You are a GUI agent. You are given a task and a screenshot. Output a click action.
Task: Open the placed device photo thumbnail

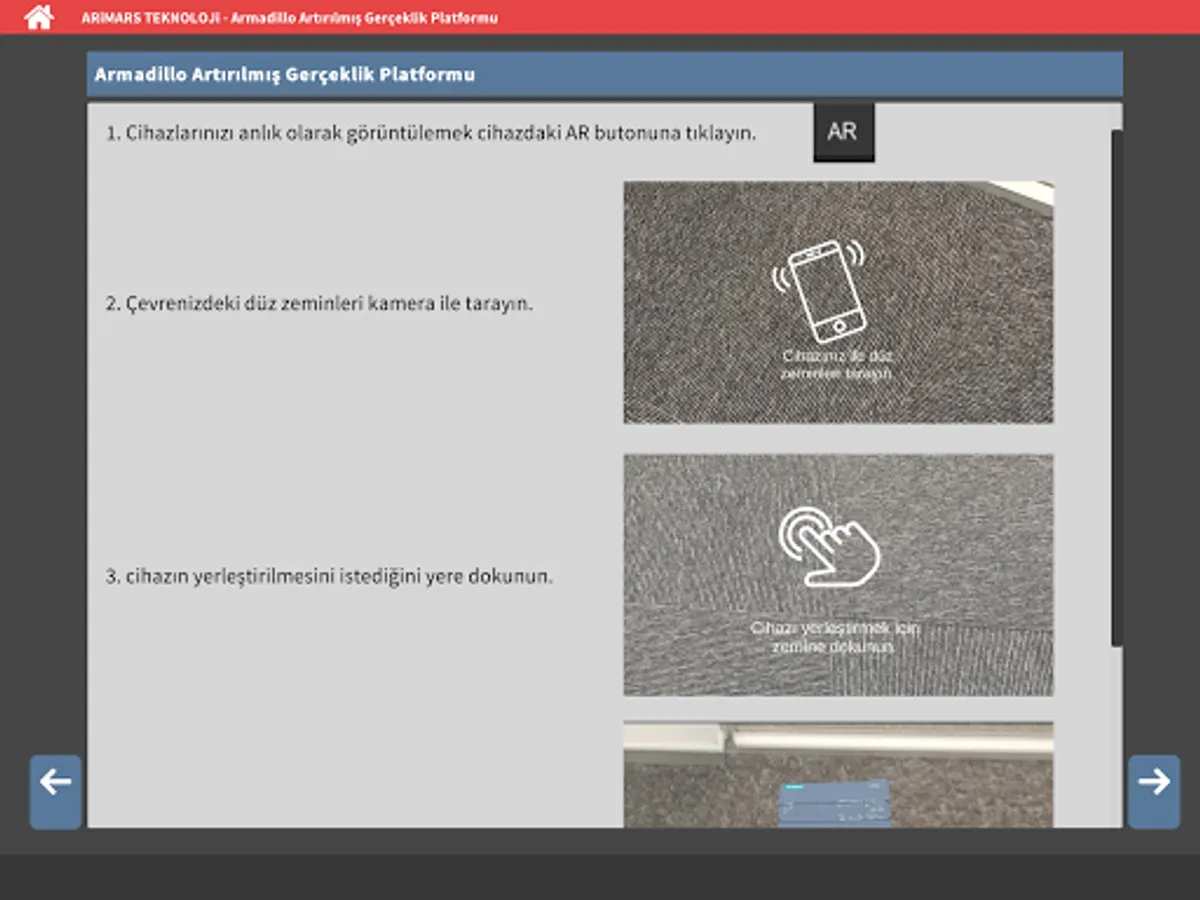tap(838, 774)
